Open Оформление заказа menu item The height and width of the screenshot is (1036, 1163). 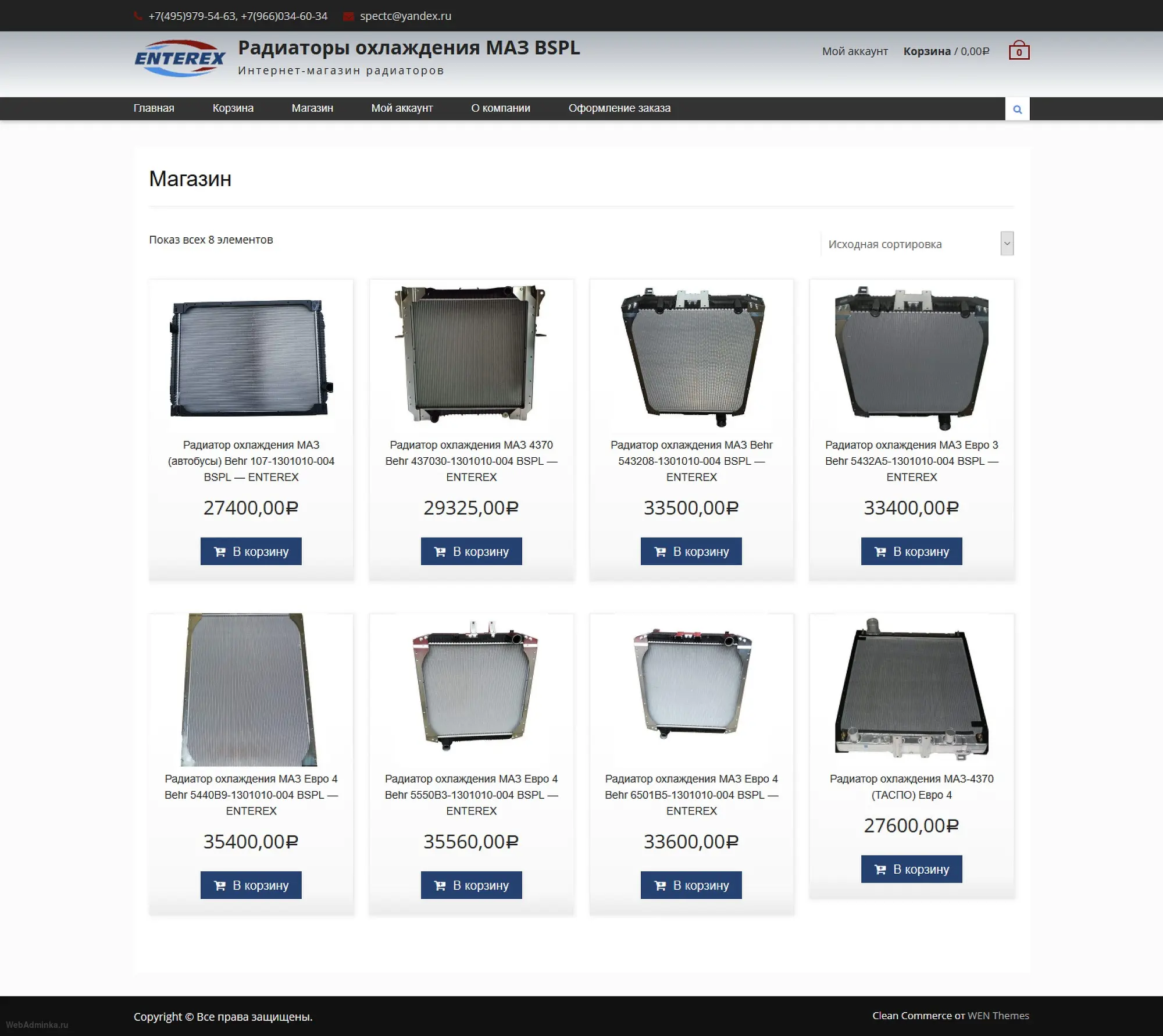point(619,108)
